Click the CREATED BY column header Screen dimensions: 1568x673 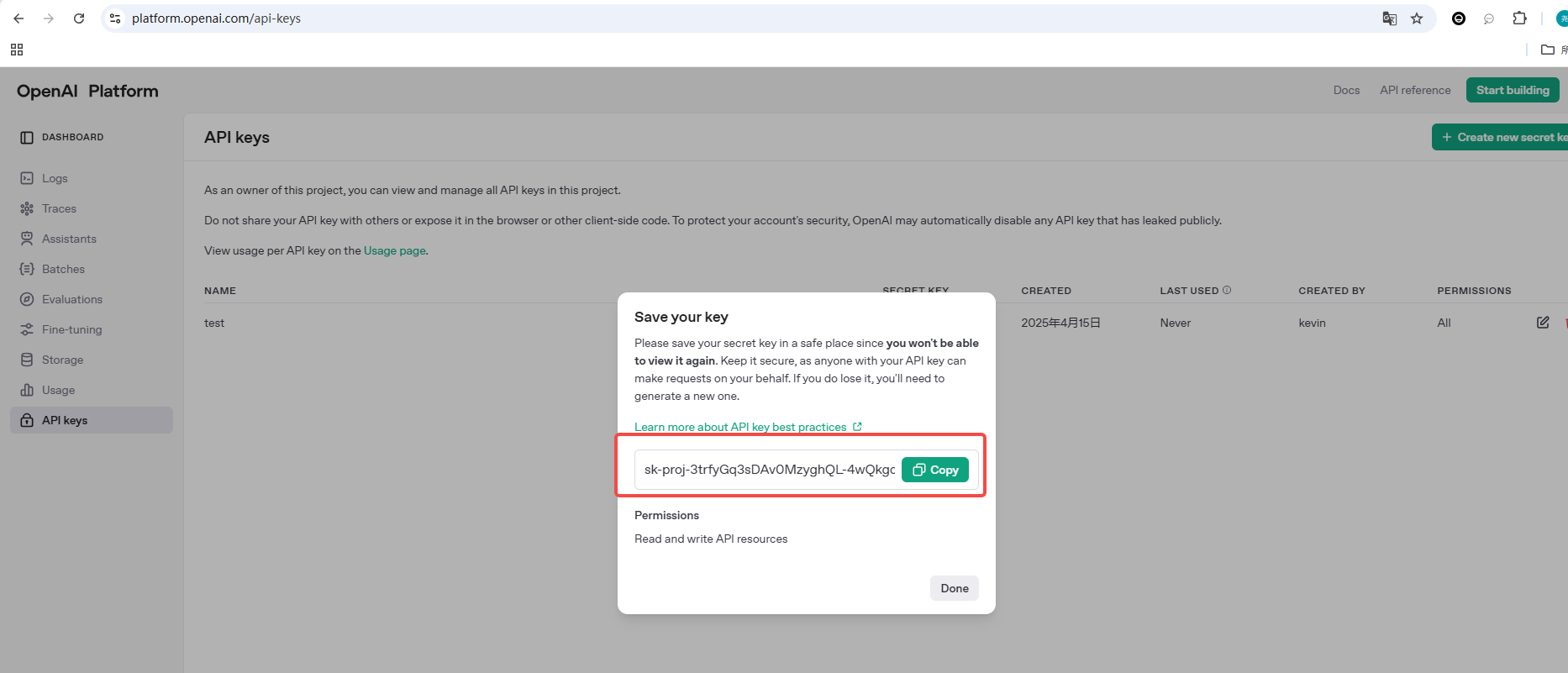[1332, 291]
